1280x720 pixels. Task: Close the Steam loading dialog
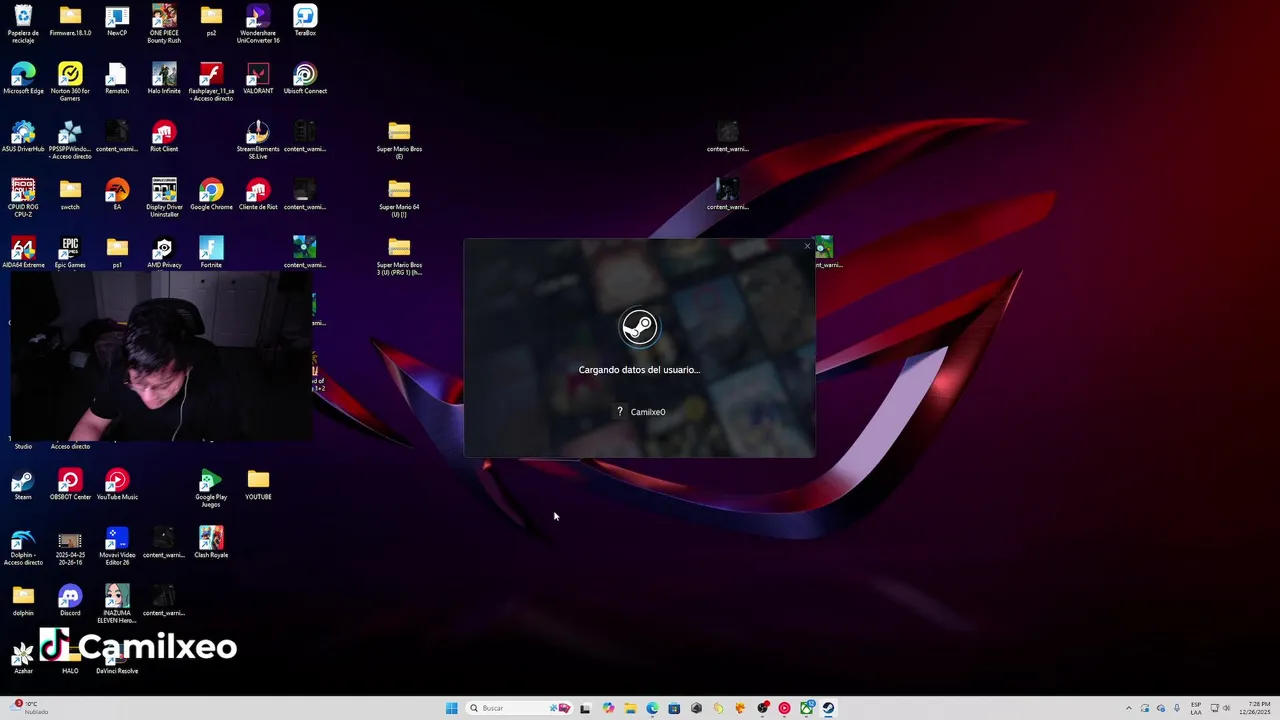[x=807, y=246]
